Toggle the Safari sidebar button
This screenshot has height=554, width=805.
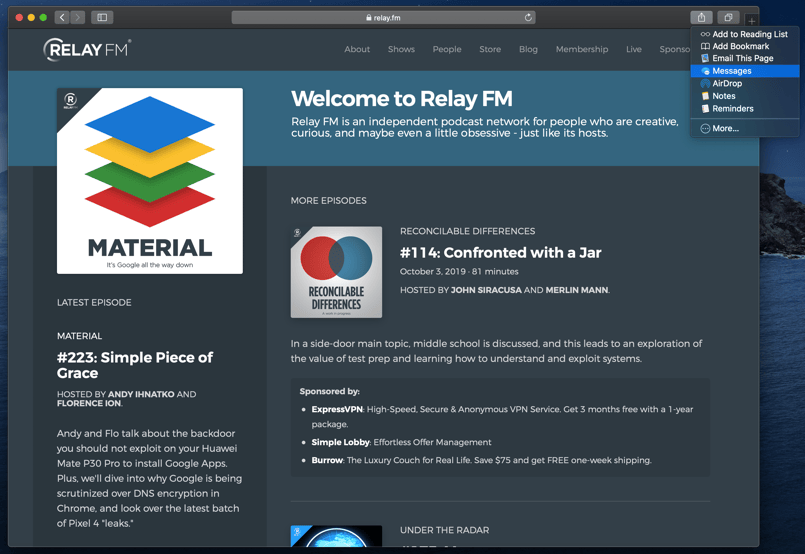point(102,17)
